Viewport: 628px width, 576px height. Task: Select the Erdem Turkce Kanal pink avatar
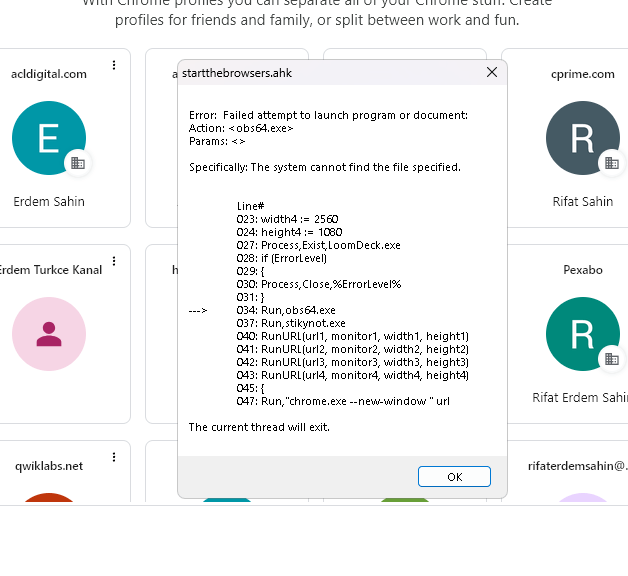49,334
